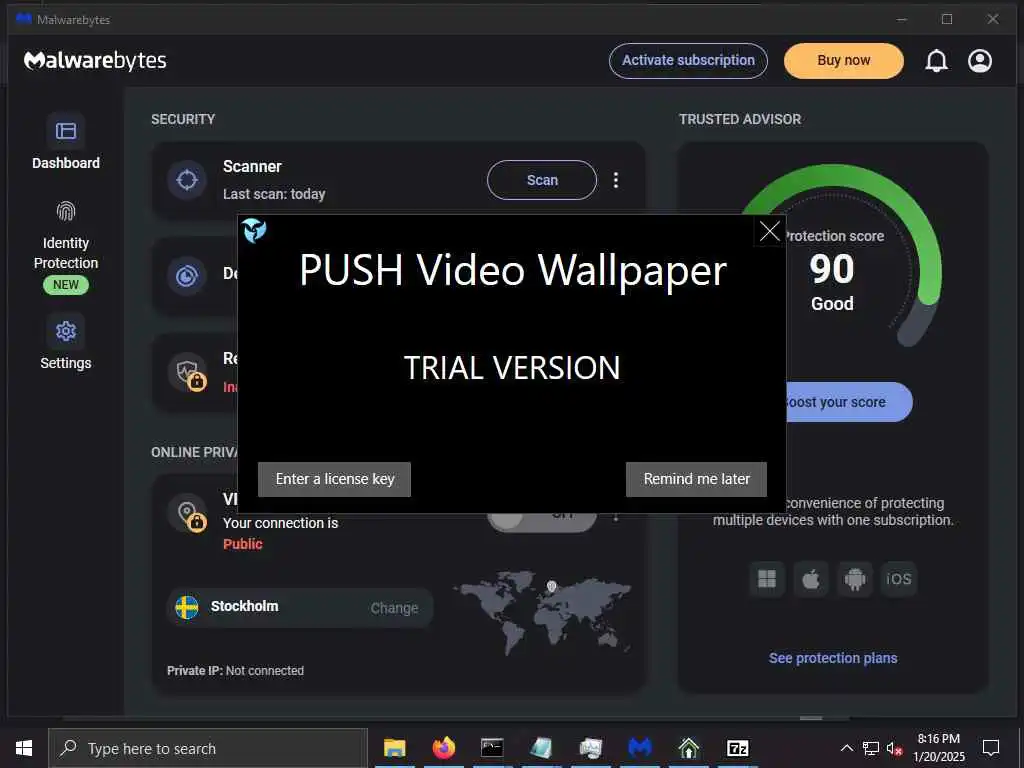Click the Private IP: Not connected text
The width and height of the screenshot is (1024, 768).
235,671
